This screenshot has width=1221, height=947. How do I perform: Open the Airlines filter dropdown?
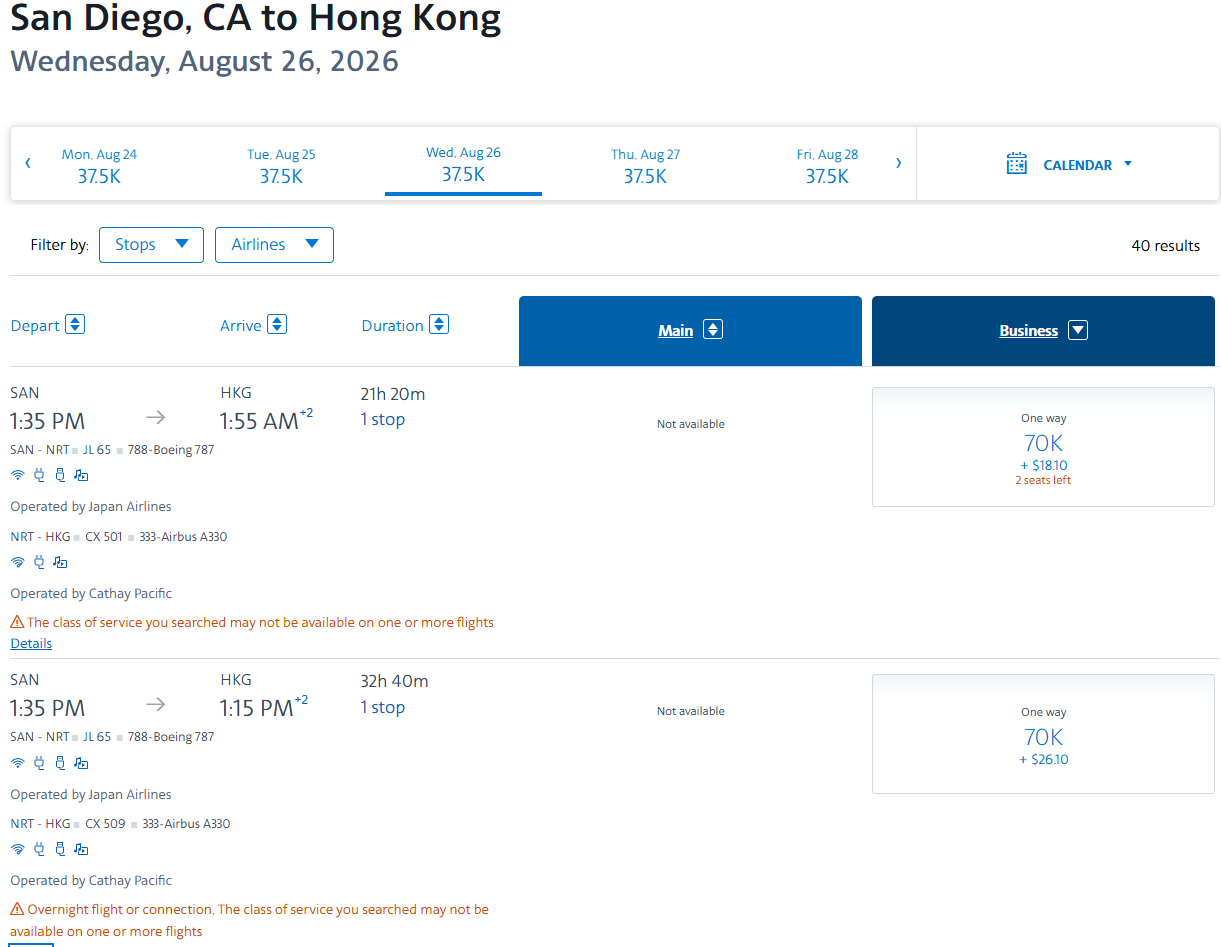click(x=274, y=245)
